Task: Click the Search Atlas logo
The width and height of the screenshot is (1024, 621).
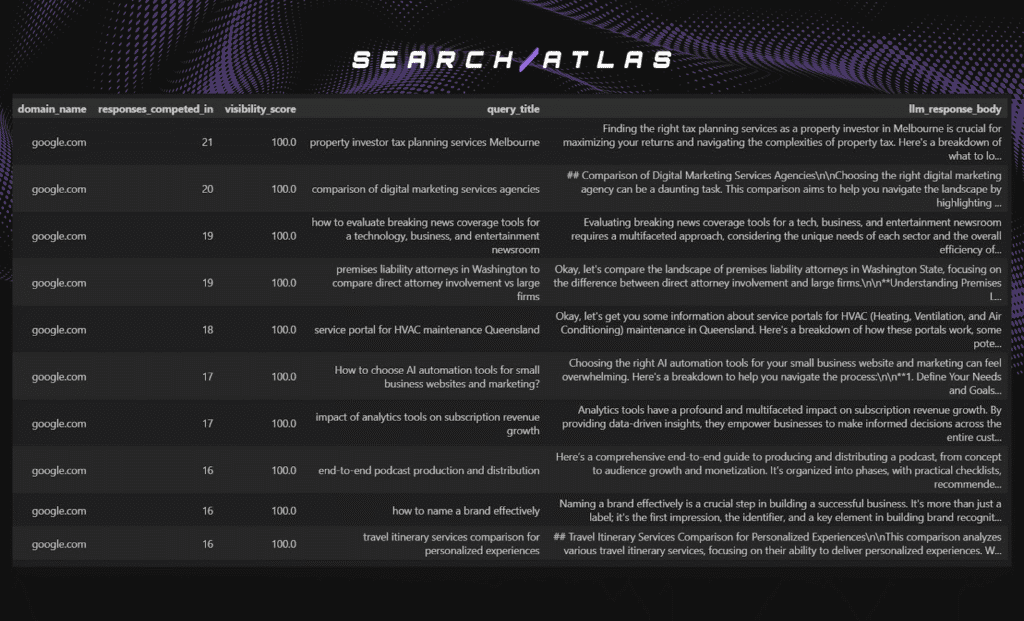Action: pyautogui.click(x=512, y=59)
